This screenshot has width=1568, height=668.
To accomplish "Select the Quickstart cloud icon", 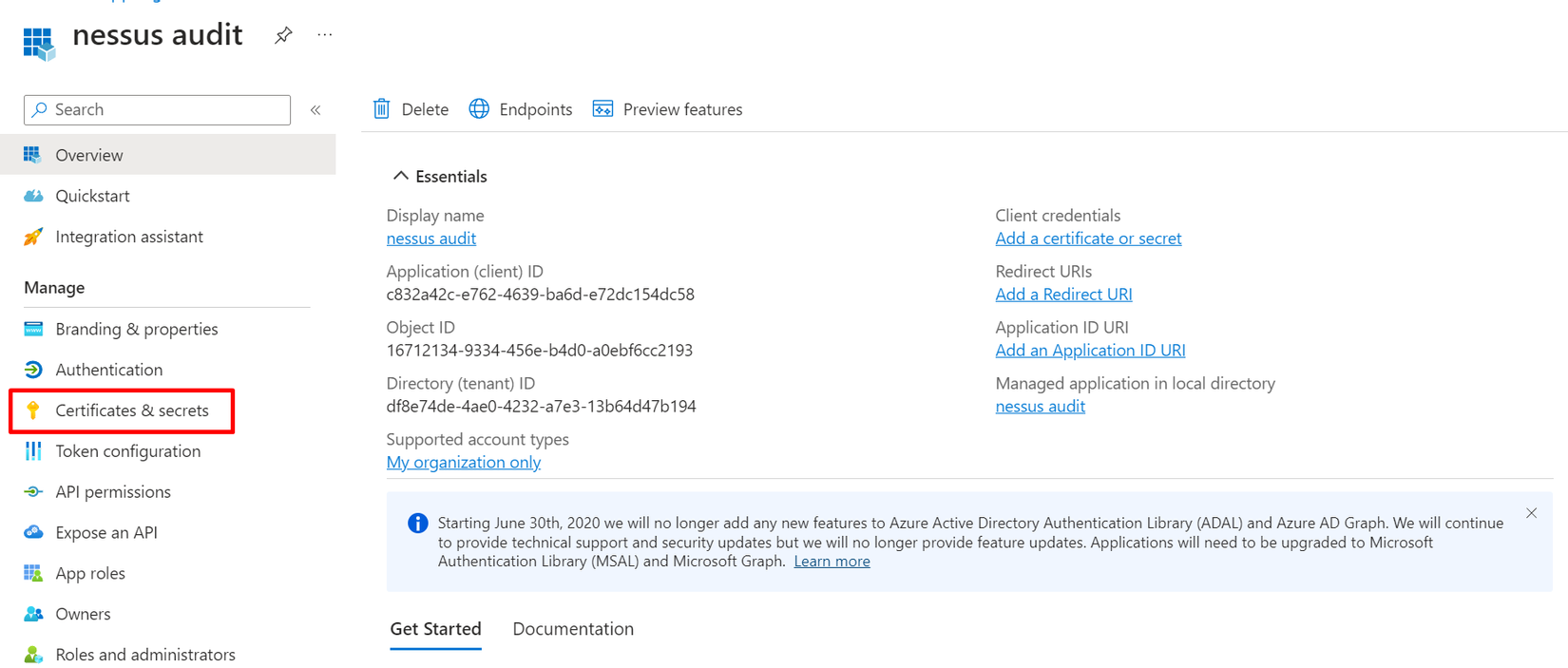I will point(33,196).
